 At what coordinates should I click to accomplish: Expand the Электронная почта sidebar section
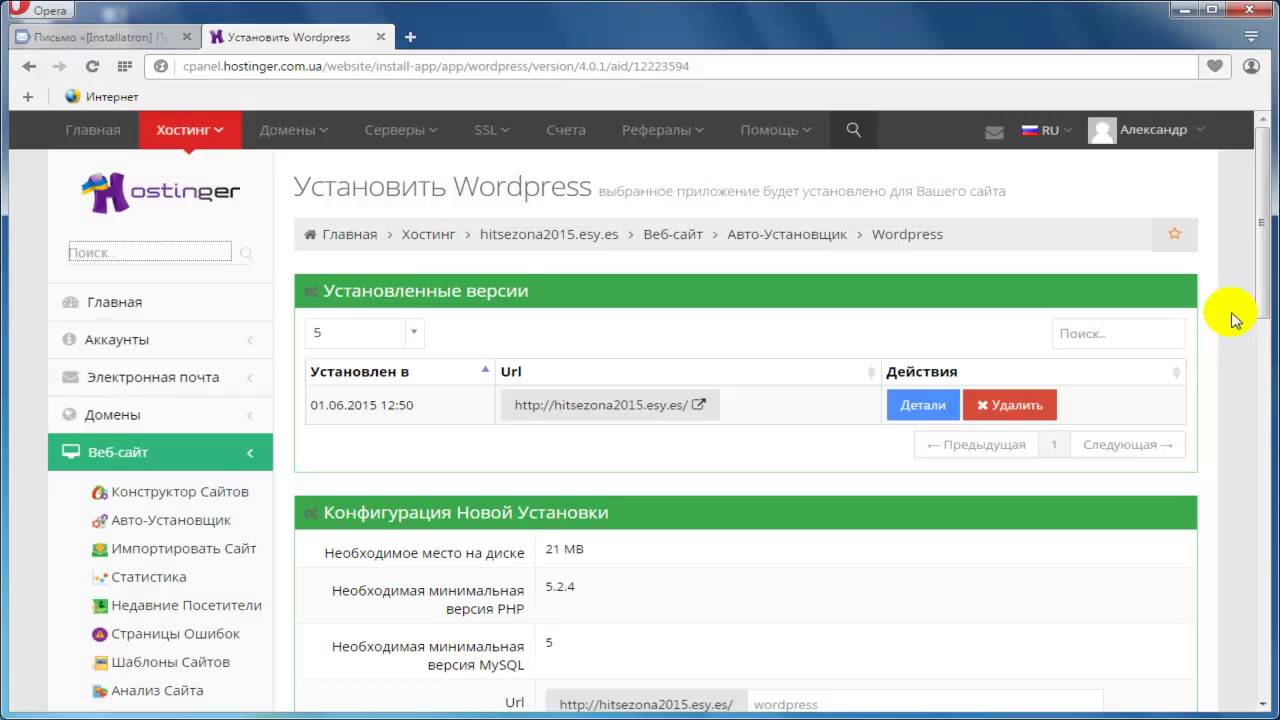pos(160,377)
